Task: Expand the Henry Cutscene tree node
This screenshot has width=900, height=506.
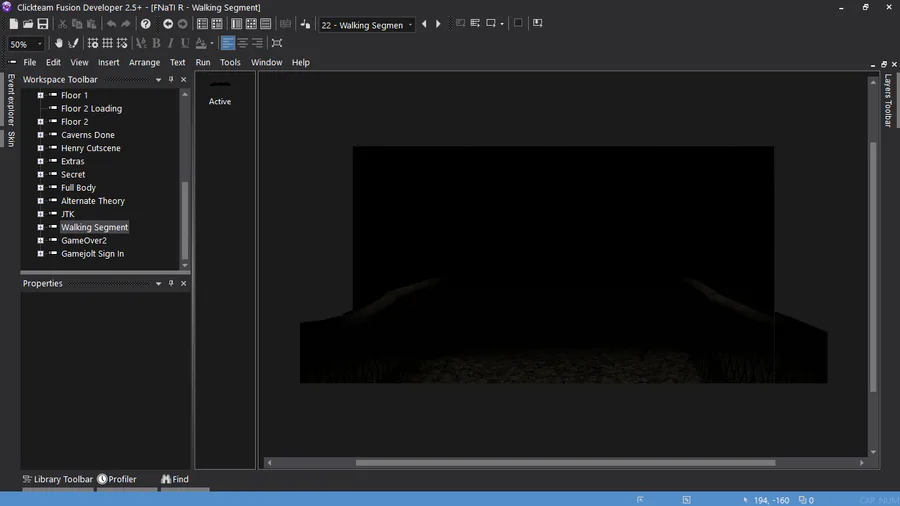Action: [x=40, y=148]
